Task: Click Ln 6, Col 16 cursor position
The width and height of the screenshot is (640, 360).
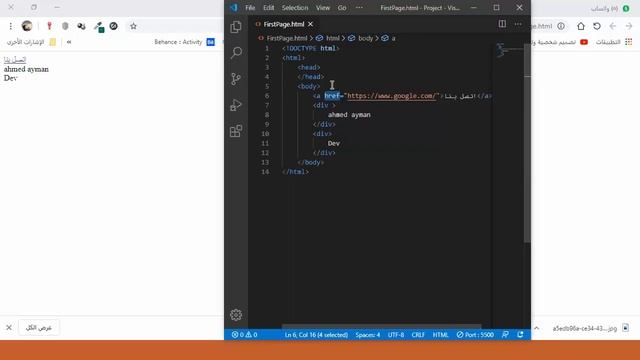Action: click(x=316, y=335)
